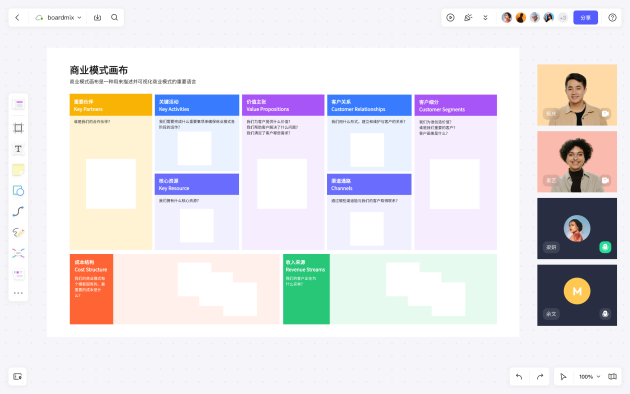Open the +3 additional collaborators badge
630x394 pixels.
click(563, 18)
